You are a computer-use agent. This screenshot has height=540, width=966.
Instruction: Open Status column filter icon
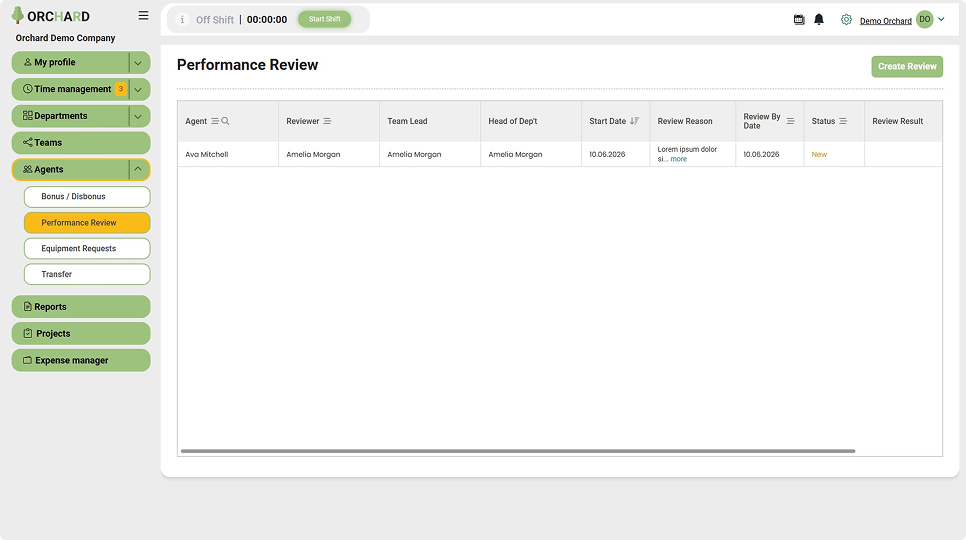pyautogui.click(x=843, y=121)
